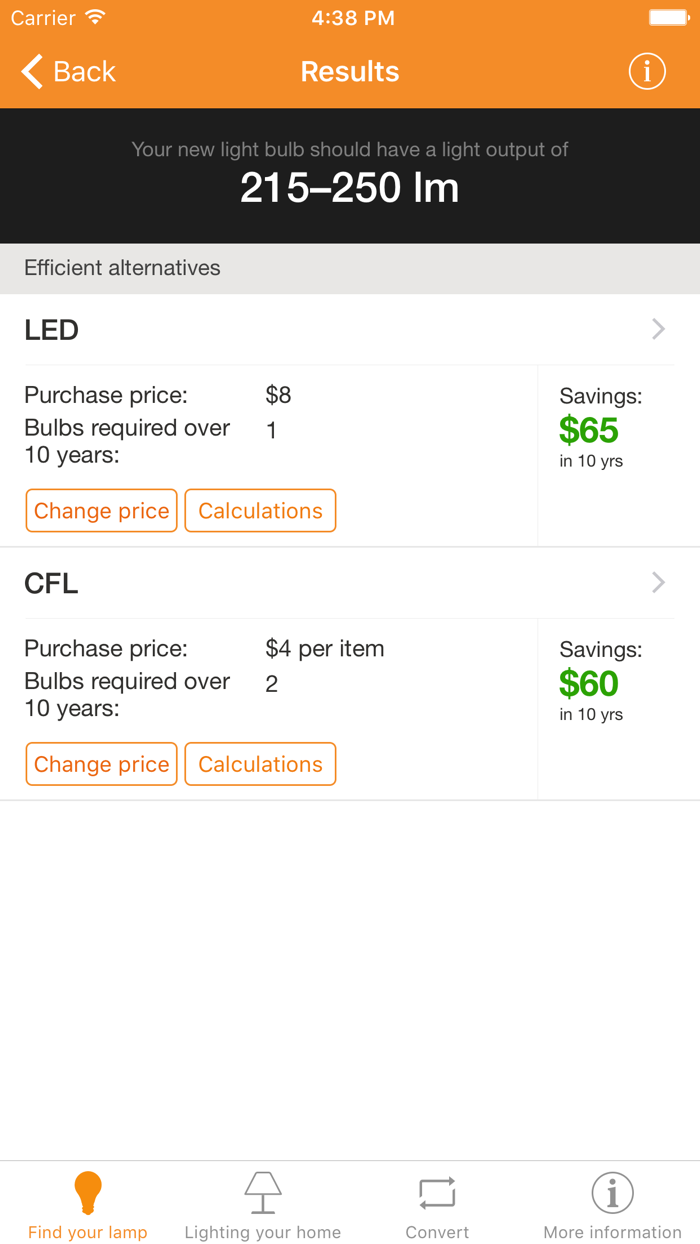This screenshot has height=1244, width=700.
Task: Open the info screen via top-right info icon
Action: 647,71
